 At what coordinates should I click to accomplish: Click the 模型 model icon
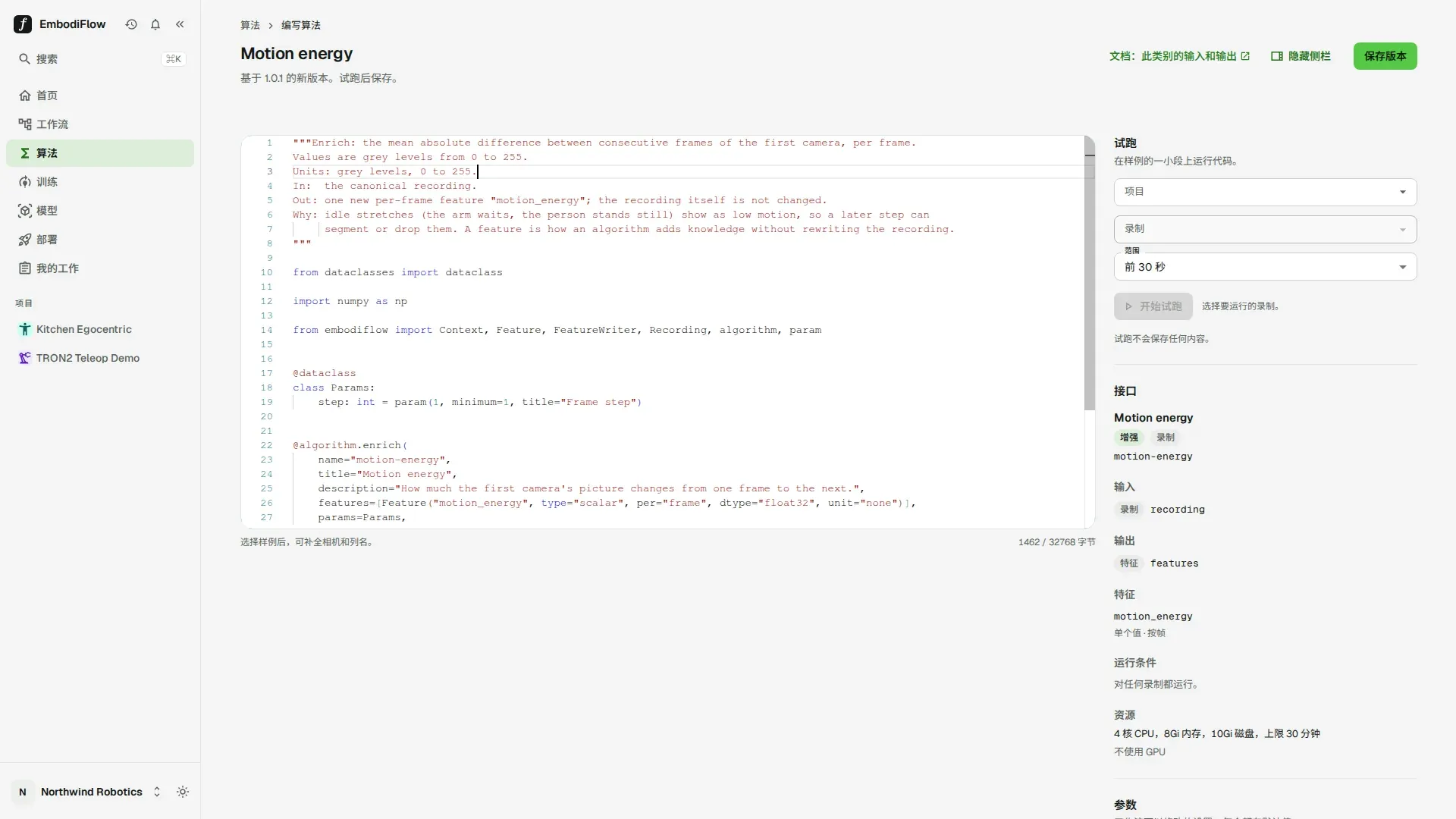click(25, 211)
